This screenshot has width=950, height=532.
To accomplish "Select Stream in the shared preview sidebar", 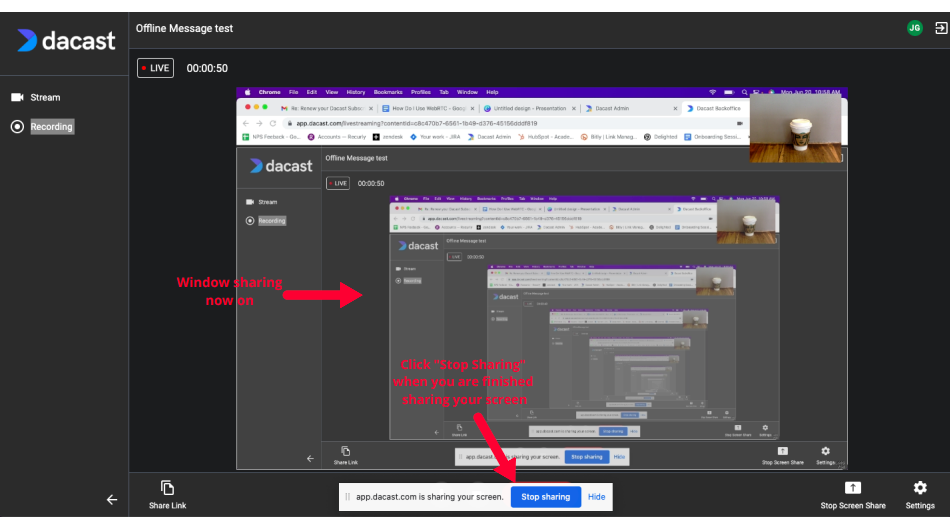I will tap(262, 202).
